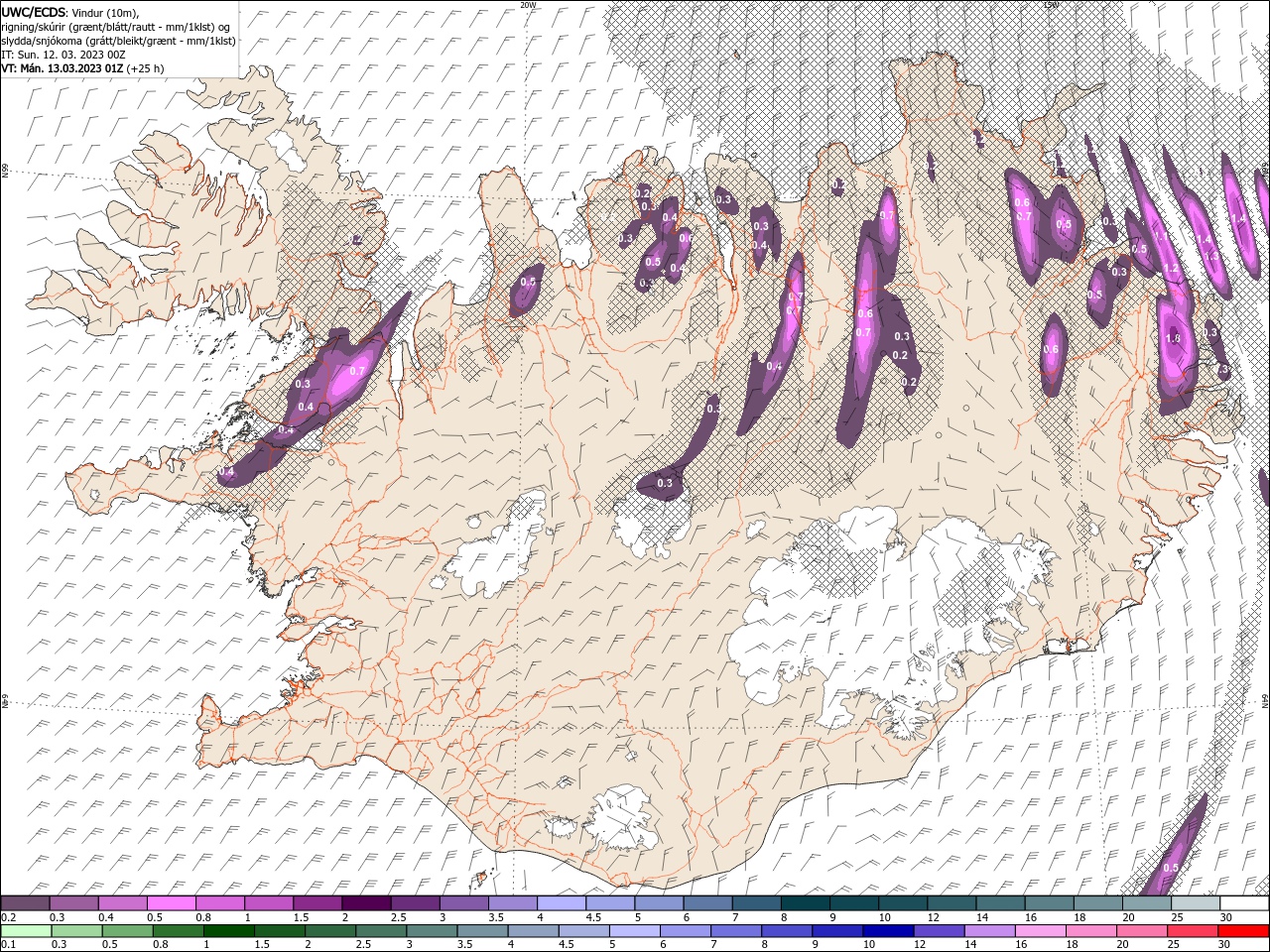This screenshot has height=952, width=1270.
Task: Pick the medium green 0.5 swatch in bottom legend row
Action: pyautogui.click(x=127, y=931)
